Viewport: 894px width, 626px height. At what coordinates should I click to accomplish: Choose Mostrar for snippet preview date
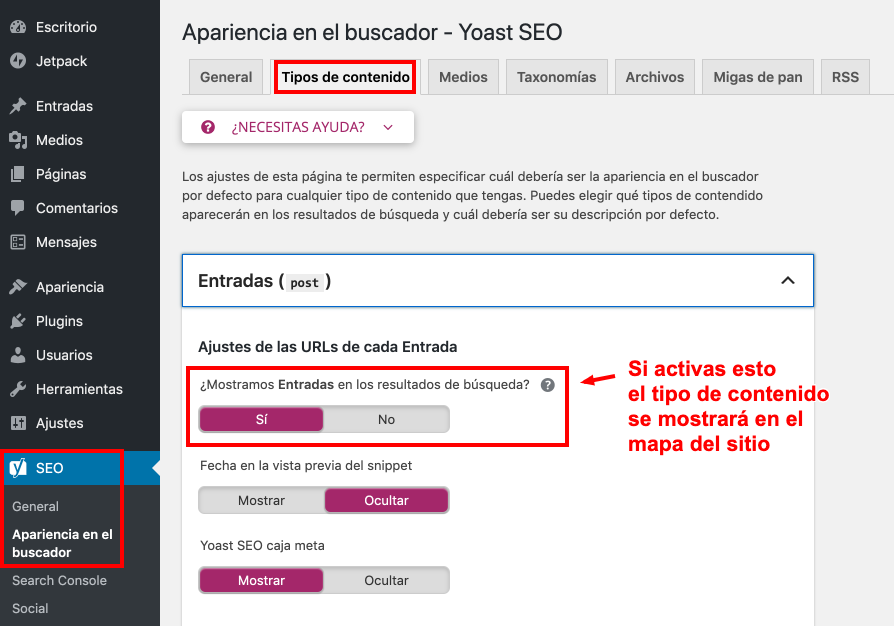[261, 501]
